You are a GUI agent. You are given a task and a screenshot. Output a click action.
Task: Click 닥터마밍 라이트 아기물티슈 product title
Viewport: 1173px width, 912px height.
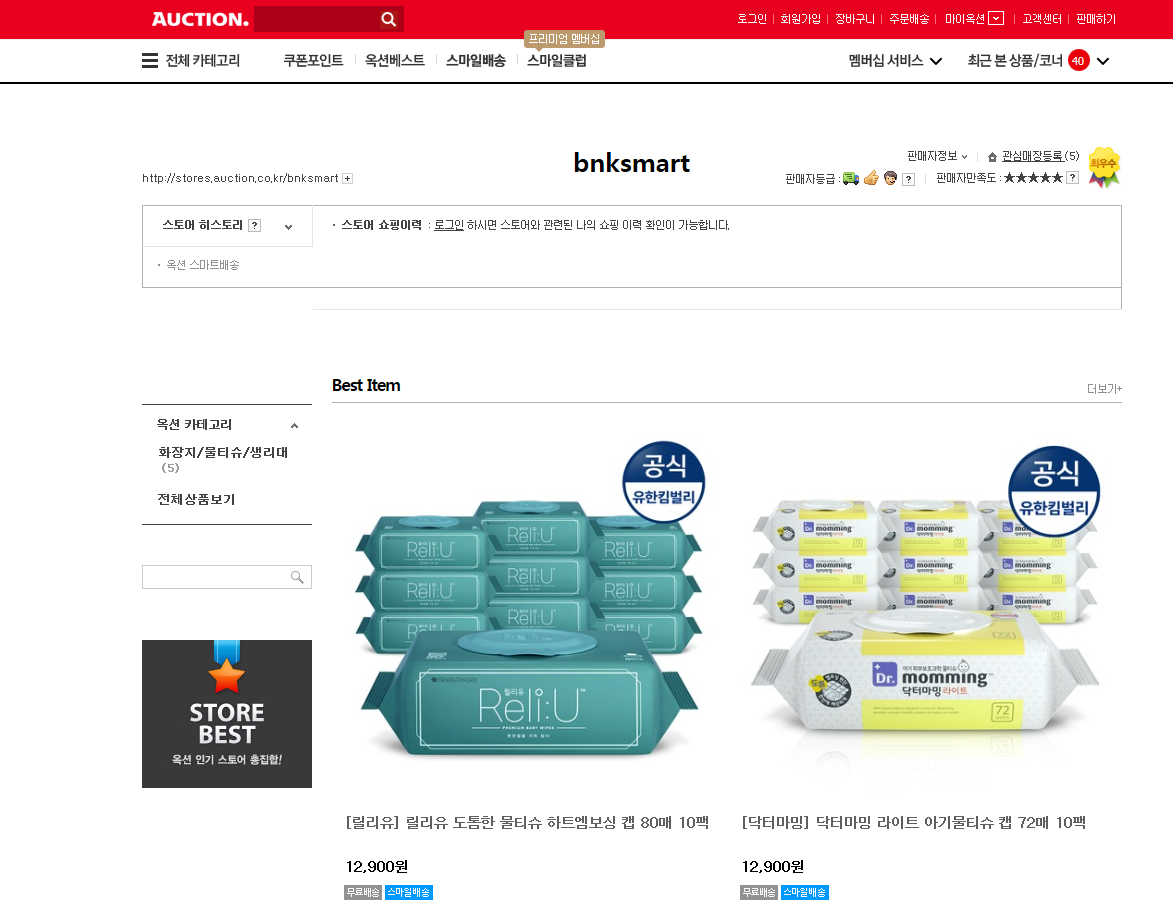(913, 822)
